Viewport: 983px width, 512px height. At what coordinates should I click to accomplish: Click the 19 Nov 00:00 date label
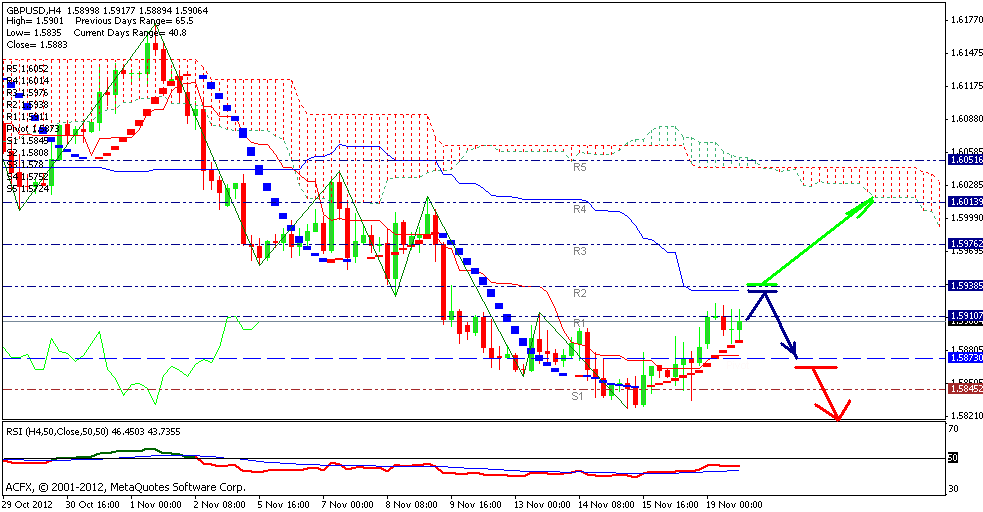coord(734,505)
